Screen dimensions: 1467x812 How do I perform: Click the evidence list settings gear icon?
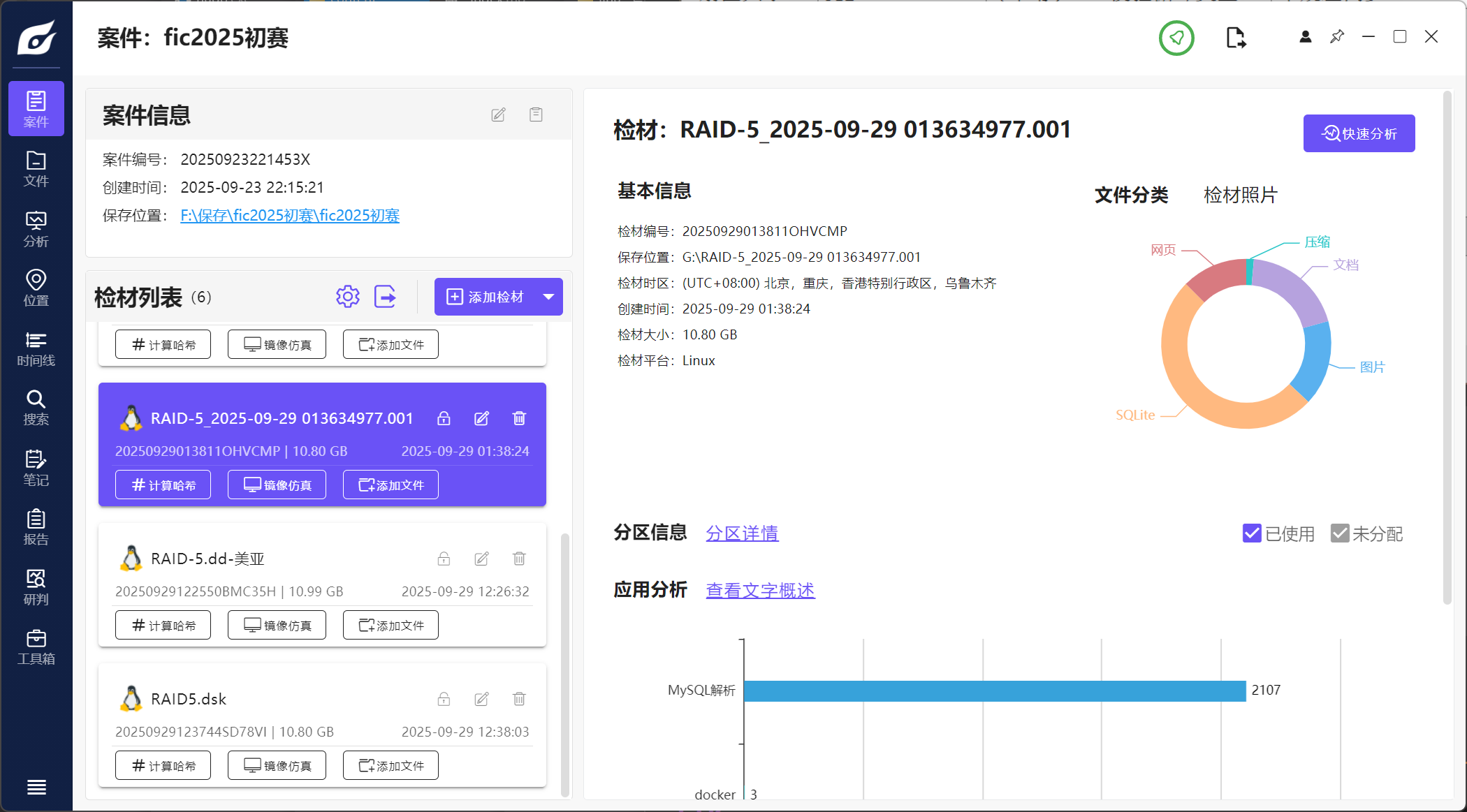[347, 297]
